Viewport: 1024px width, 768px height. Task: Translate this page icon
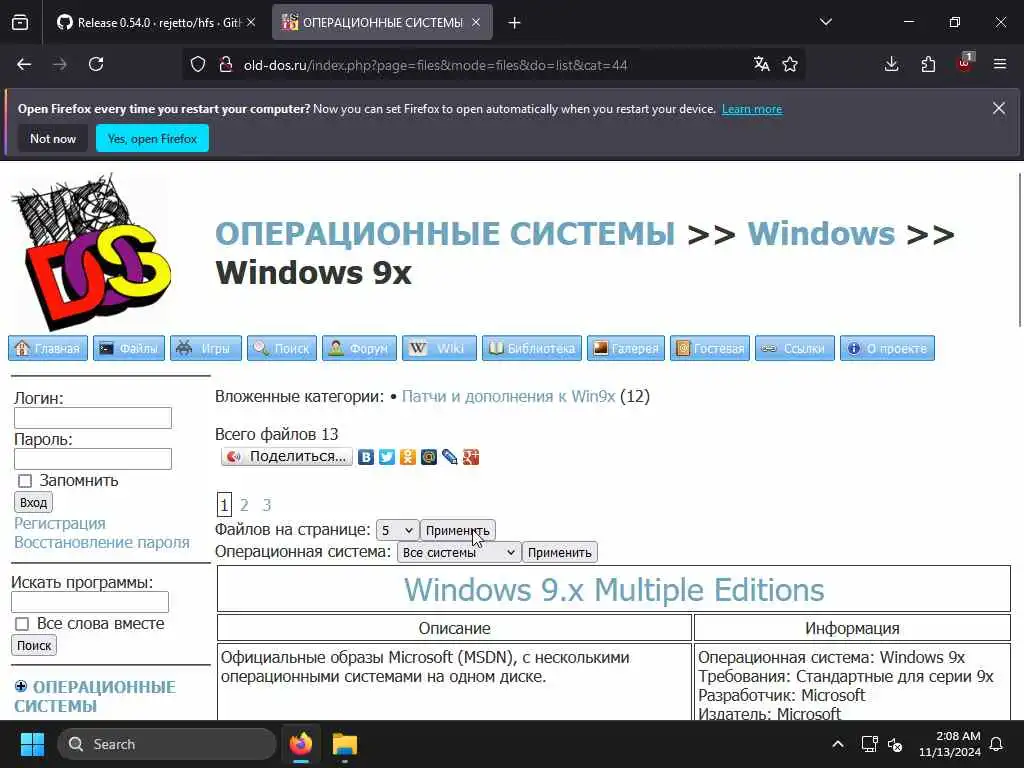point(761,64)
